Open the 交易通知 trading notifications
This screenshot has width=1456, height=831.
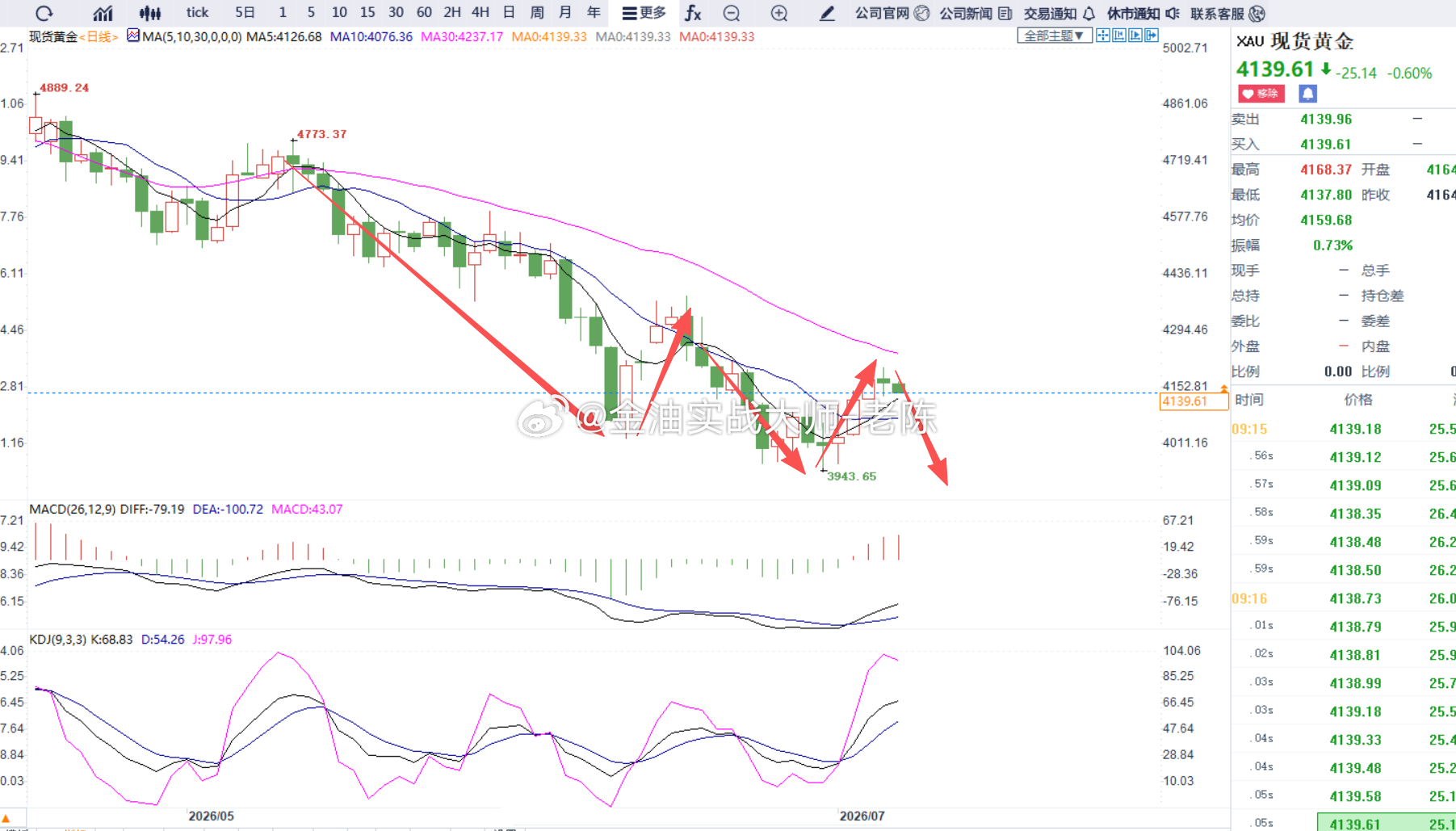pos(1059,13)
